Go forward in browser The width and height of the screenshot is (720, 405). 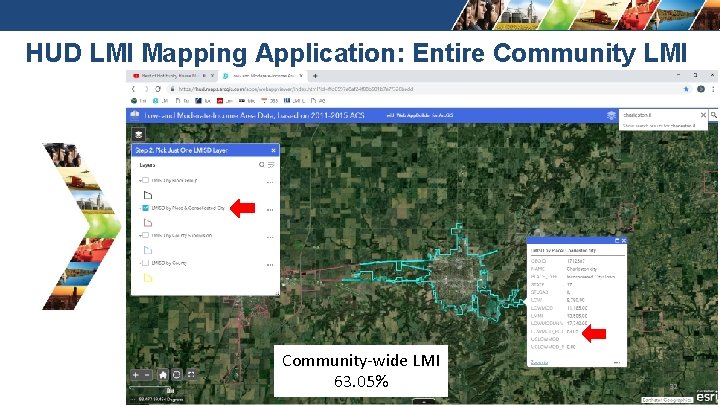(146, 89)
